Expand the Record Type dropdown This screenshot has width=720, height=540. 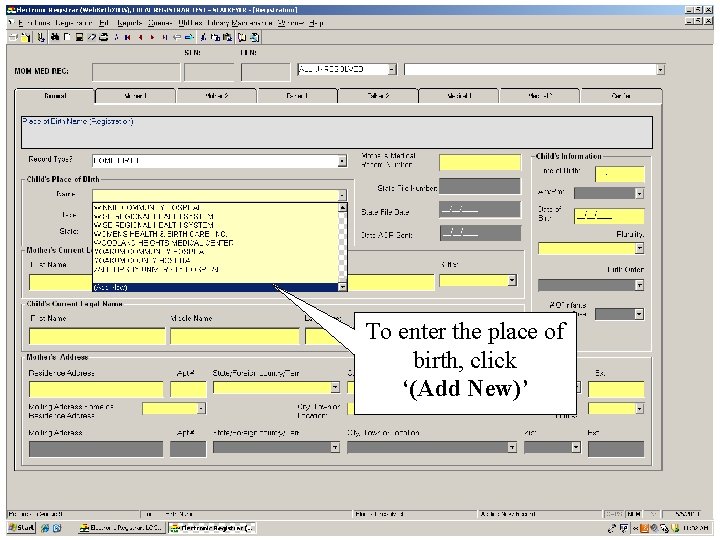pyautogui.click(x=342, y=161)
